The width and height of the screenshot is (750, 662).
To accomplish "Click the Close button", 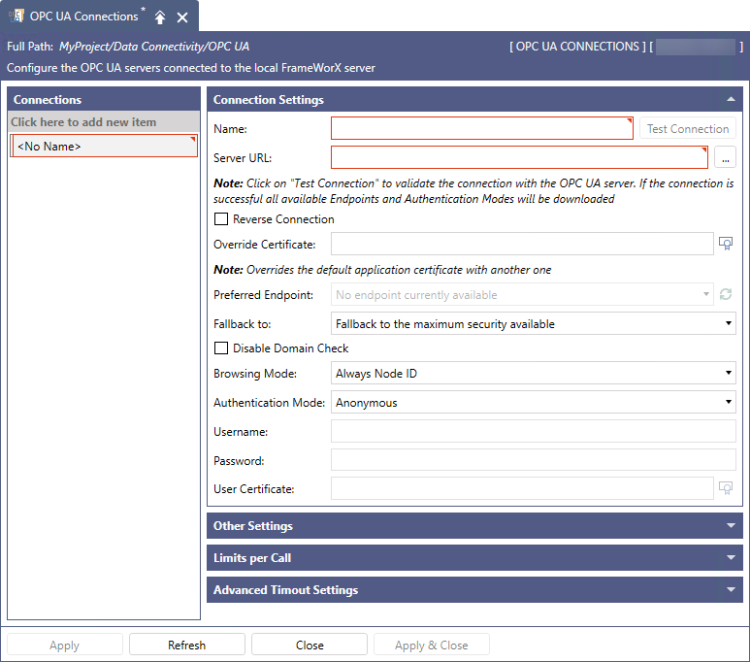I will click(x=309, y=645).
